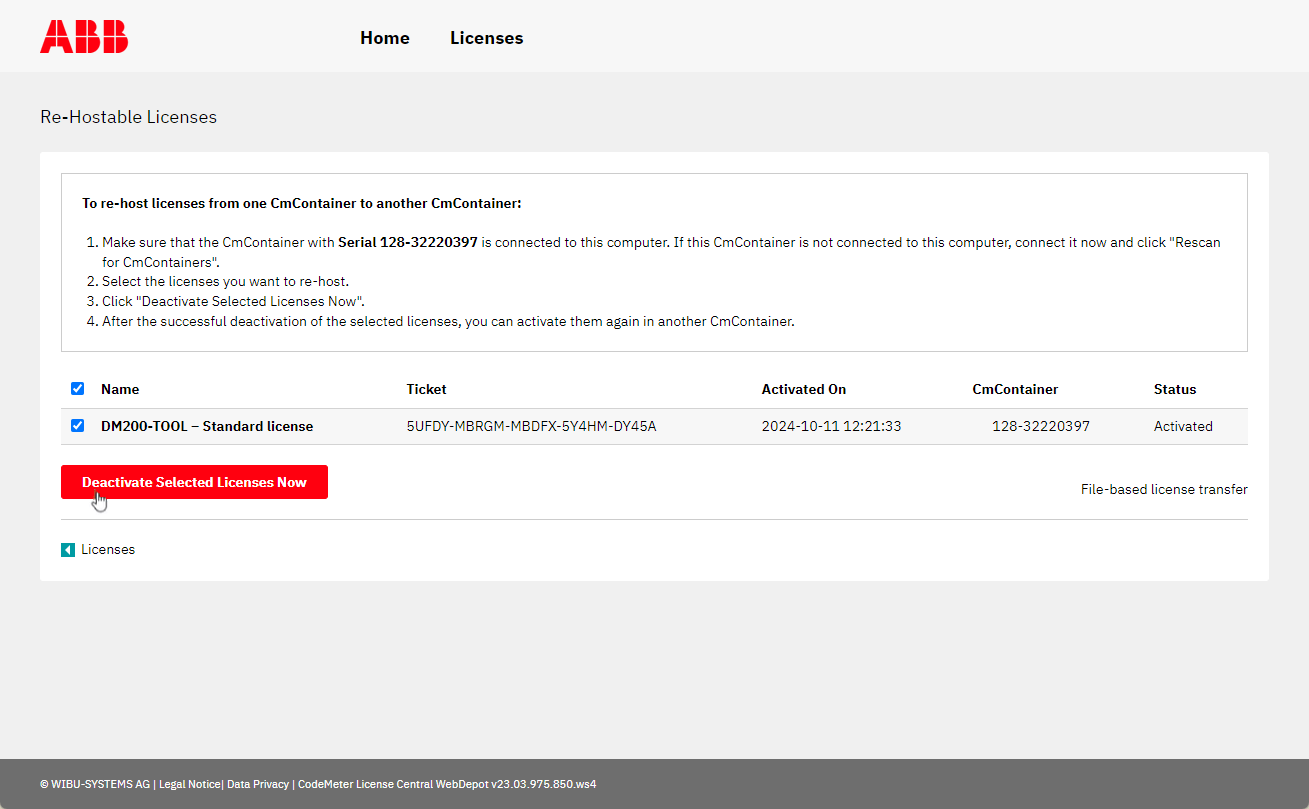Click the Activated status cell
The width and height of the screenshot is (1309, 809).
pyautogui.click(x=1183, y=426)
